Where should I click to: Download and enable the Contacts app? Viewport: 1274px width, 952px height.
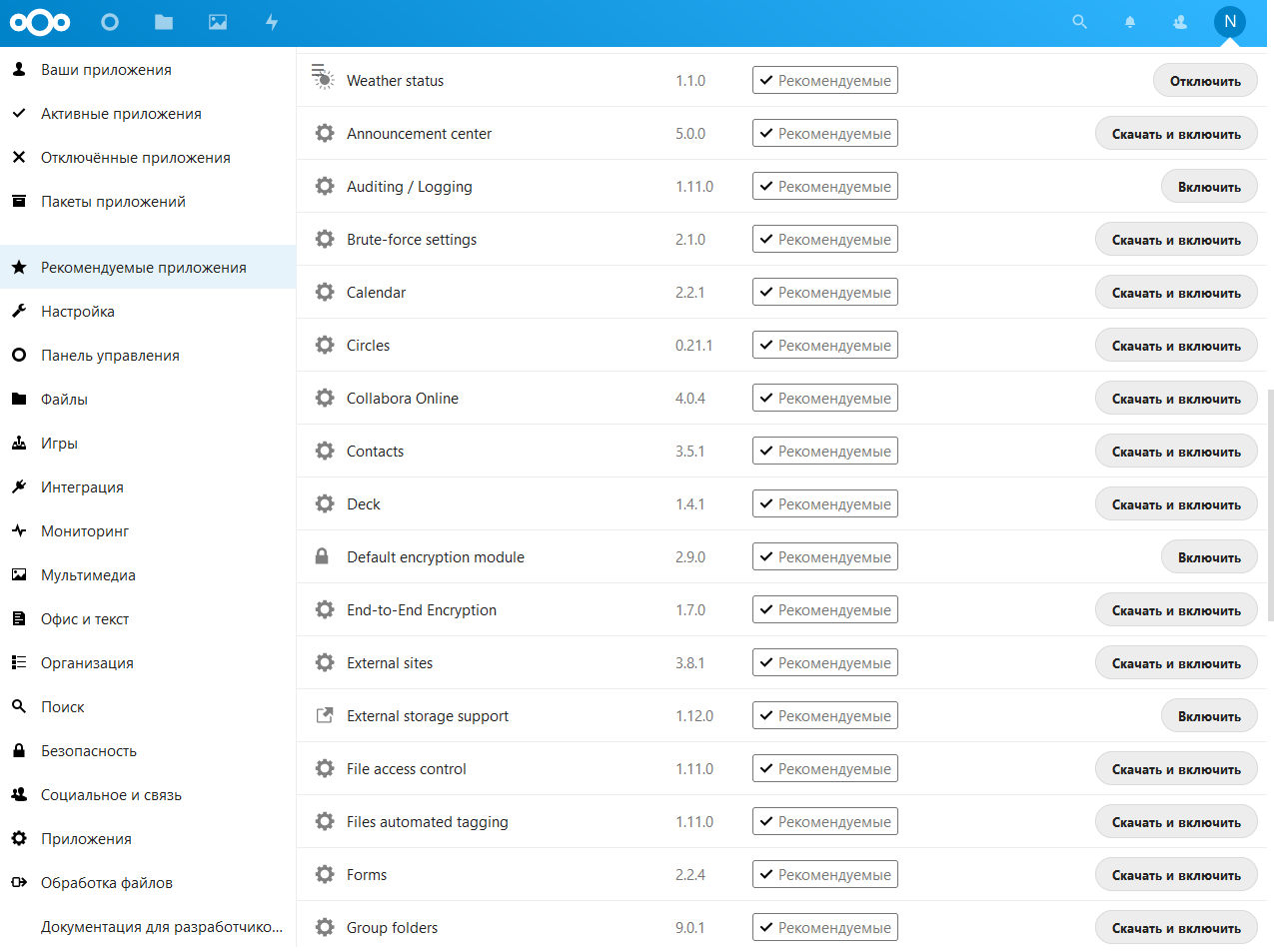click(1176, 452)
